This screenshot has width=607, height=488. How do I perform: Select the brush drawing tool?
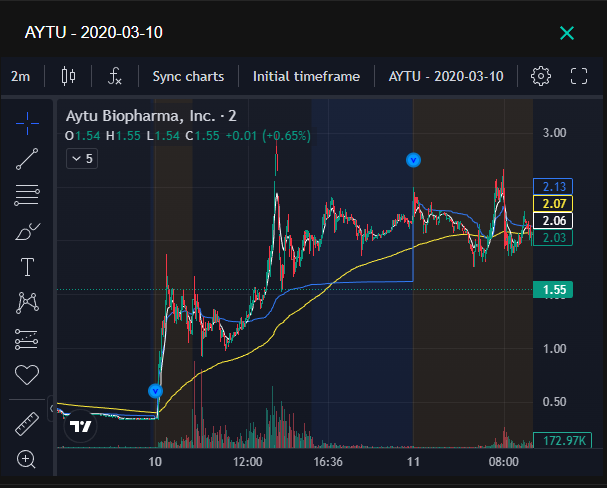(27, 231)
